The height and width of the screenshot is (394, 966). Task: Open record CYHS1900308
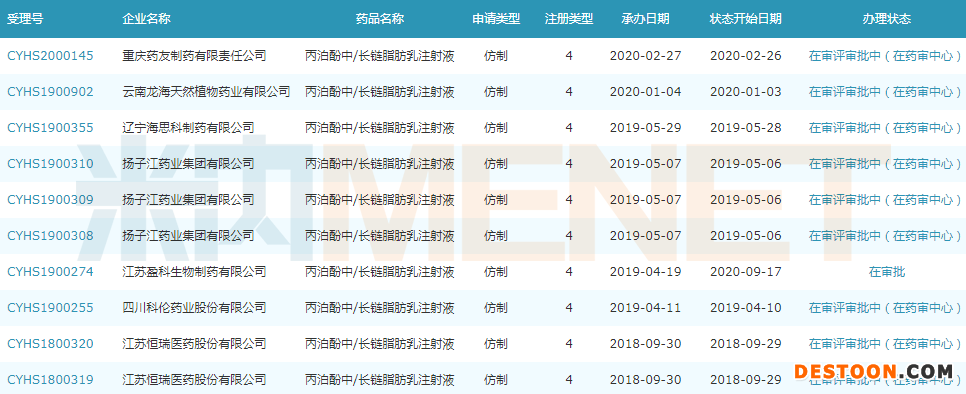(51, 236)
